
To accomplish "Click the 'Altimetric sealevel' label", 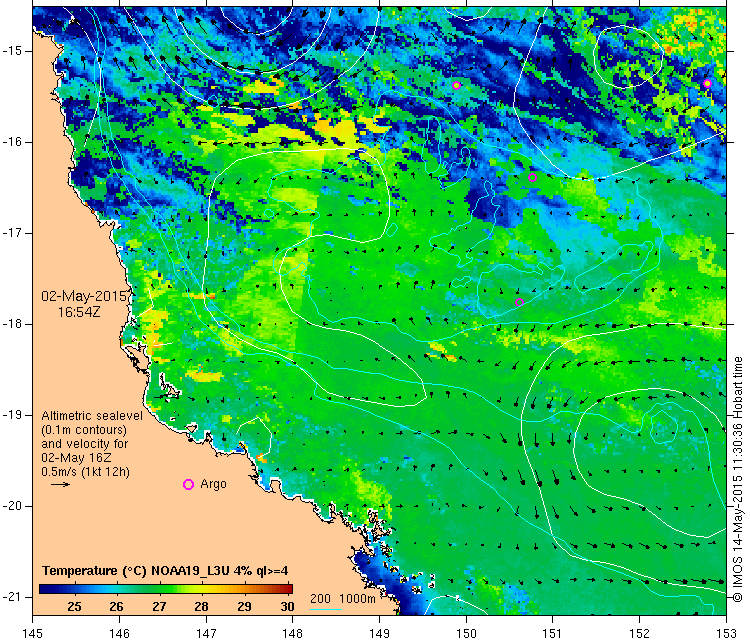I will coord(92,416).
